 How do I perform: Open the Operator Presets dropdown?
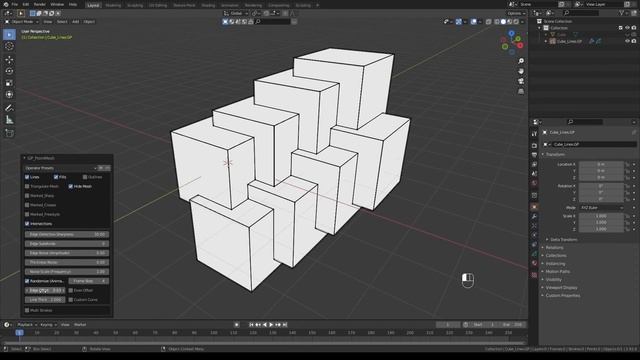click(60, 168)
